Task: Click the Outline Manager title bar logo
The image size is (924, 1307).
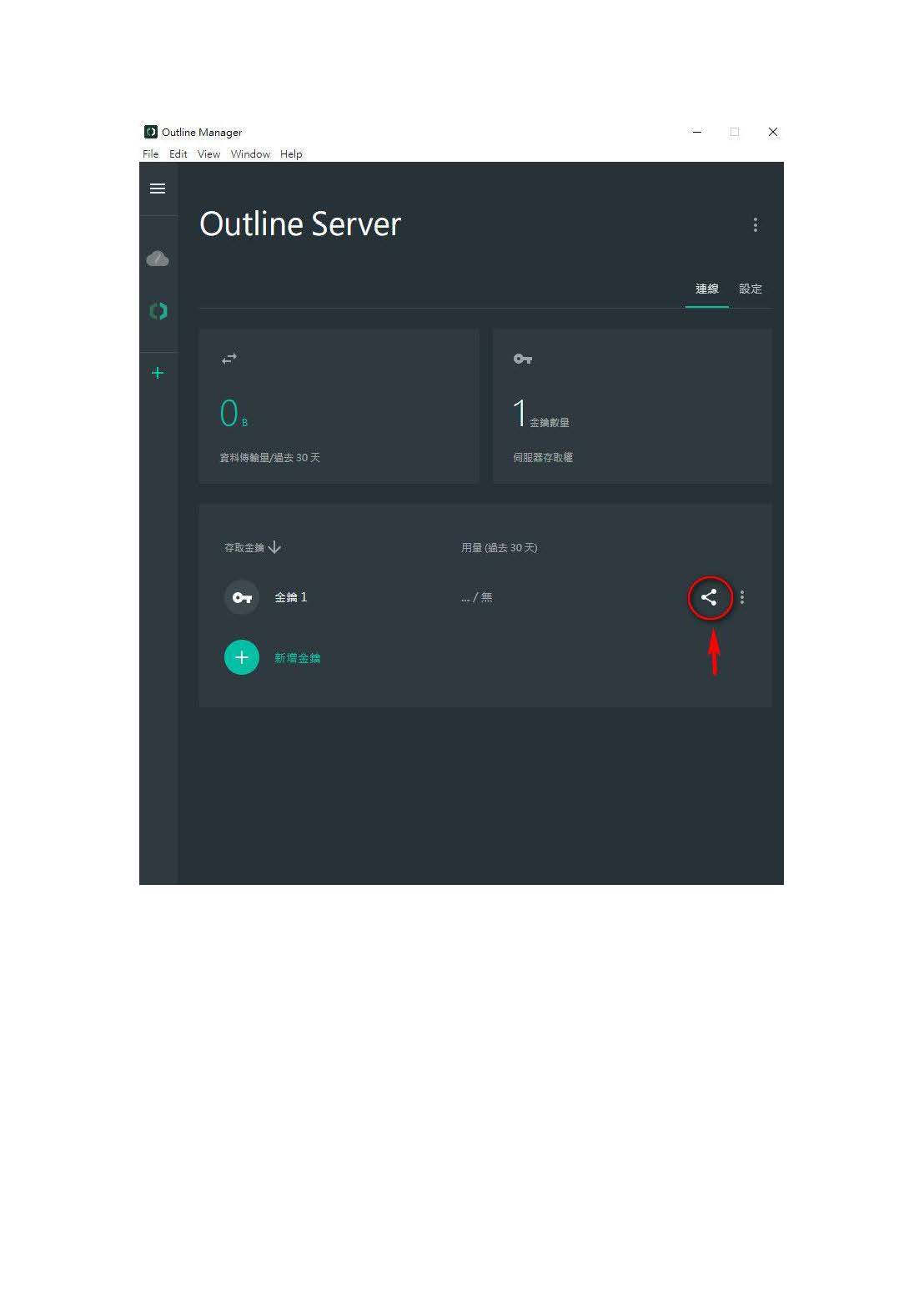Action: click(x=151, y=132)
